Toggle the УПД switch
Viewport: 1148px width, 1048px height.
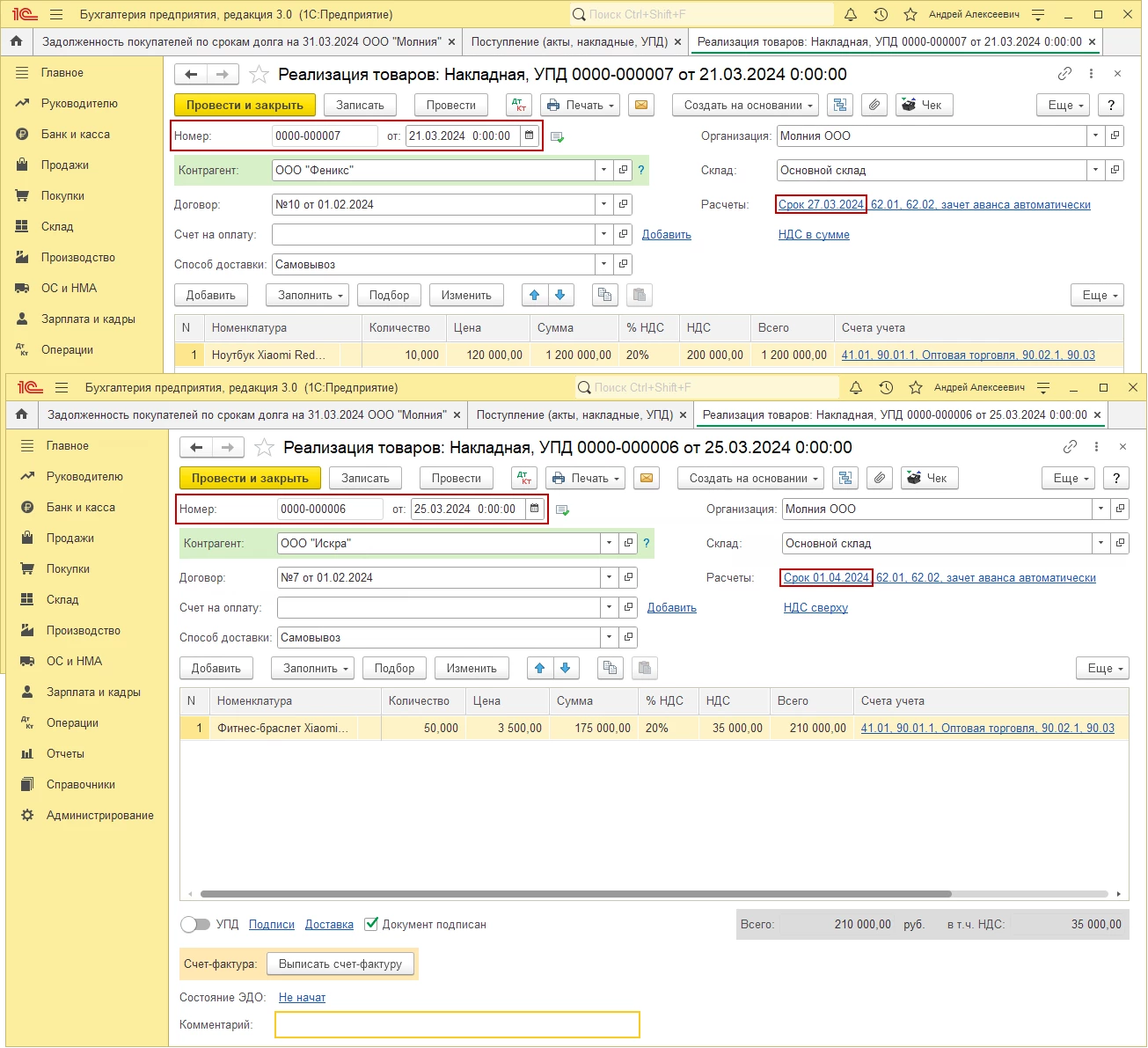(x=195, y=924)
